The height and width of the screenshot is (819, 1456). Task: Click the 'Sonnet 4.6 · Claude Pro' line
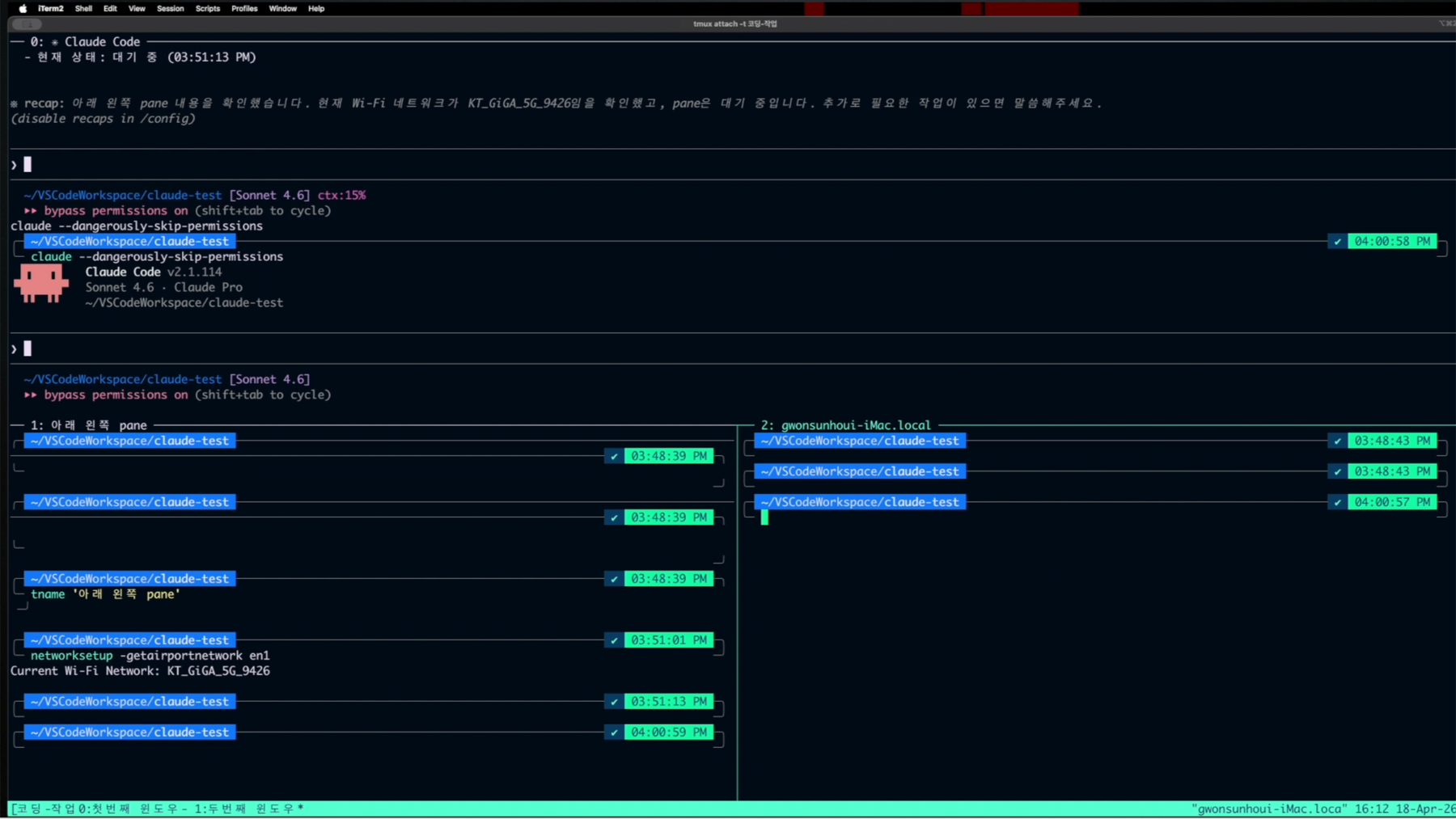pyautogui.click(x=163, y=287)
